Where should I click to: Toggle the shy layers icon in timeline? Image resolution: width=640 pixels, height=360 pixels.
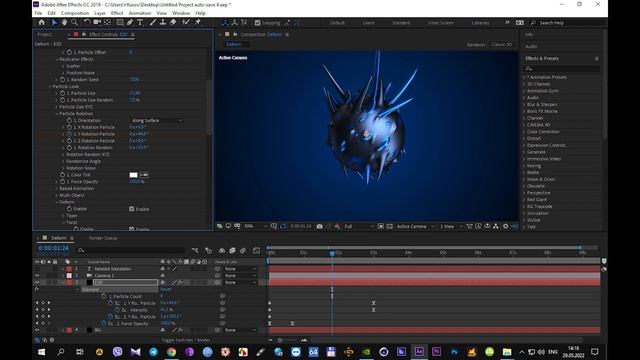click(222, 250)
